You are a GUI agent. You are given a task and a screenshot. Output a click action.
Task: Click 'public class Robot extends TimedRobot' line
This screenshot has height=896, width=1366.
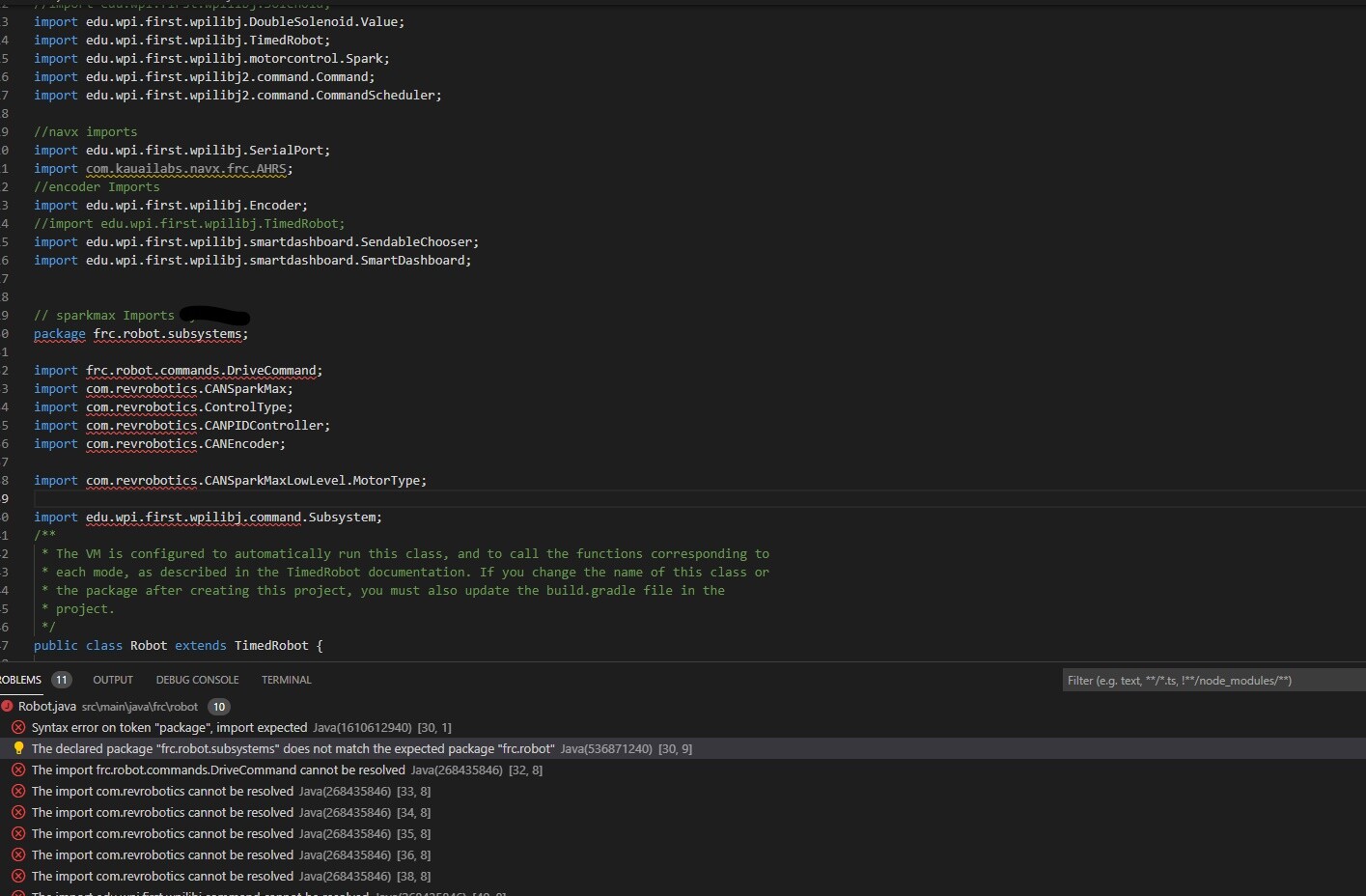179,645
